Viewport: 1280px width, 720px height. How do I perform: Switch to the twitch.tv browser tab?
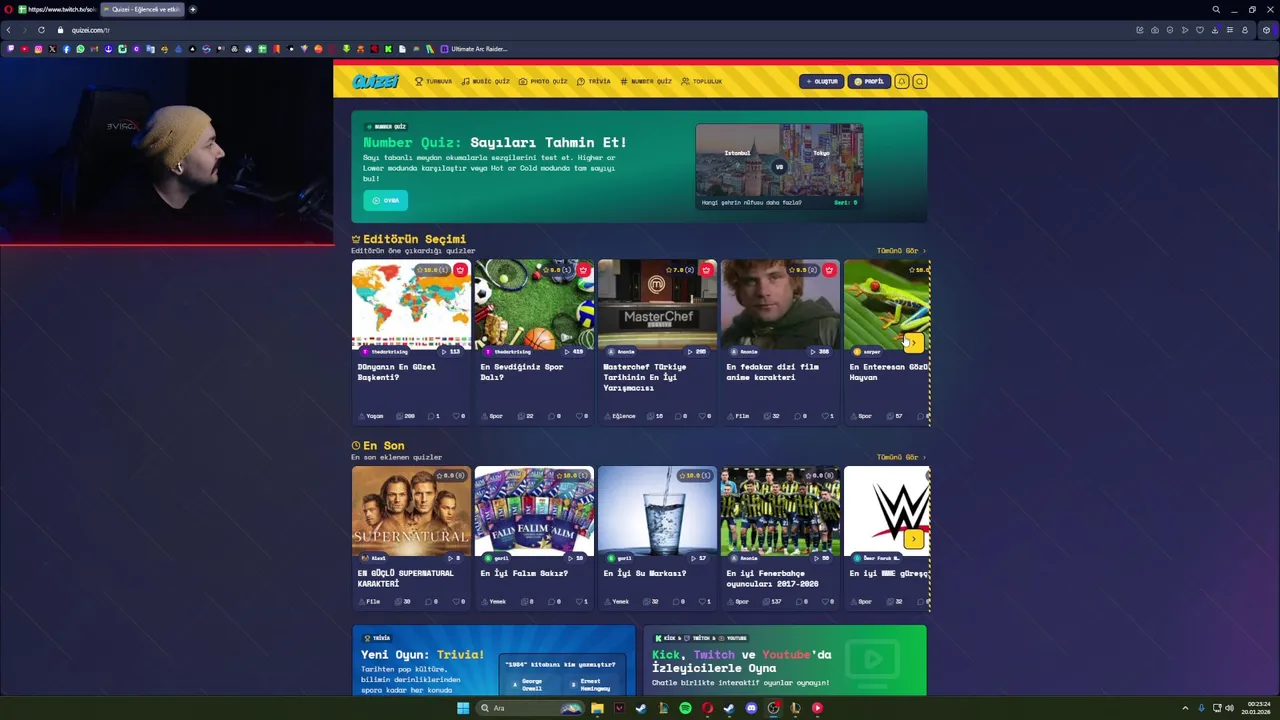[x=57, y=9]
